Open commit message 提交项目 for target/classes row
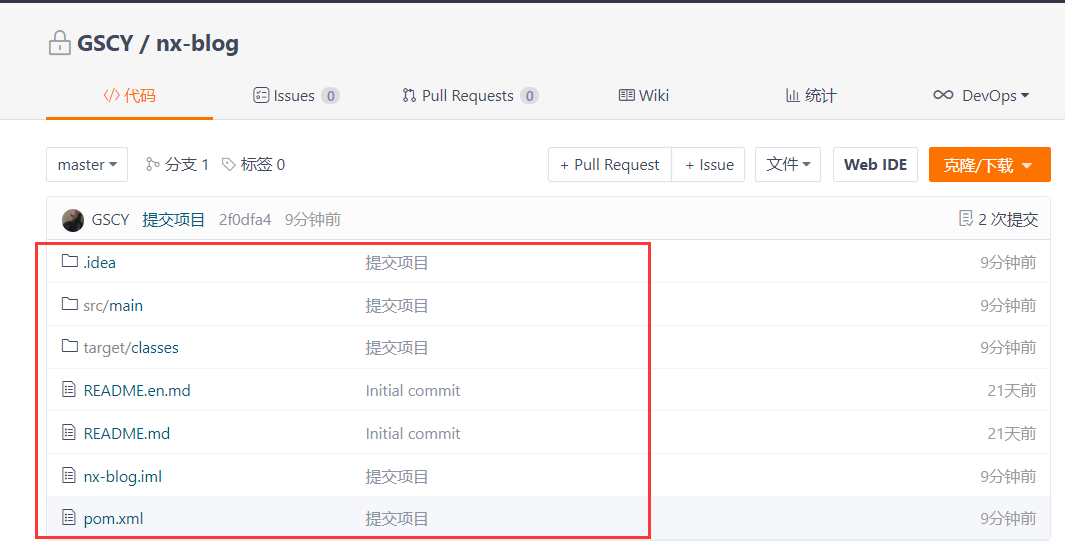This screenshot has width=1065, height=552. click(397, 348)
